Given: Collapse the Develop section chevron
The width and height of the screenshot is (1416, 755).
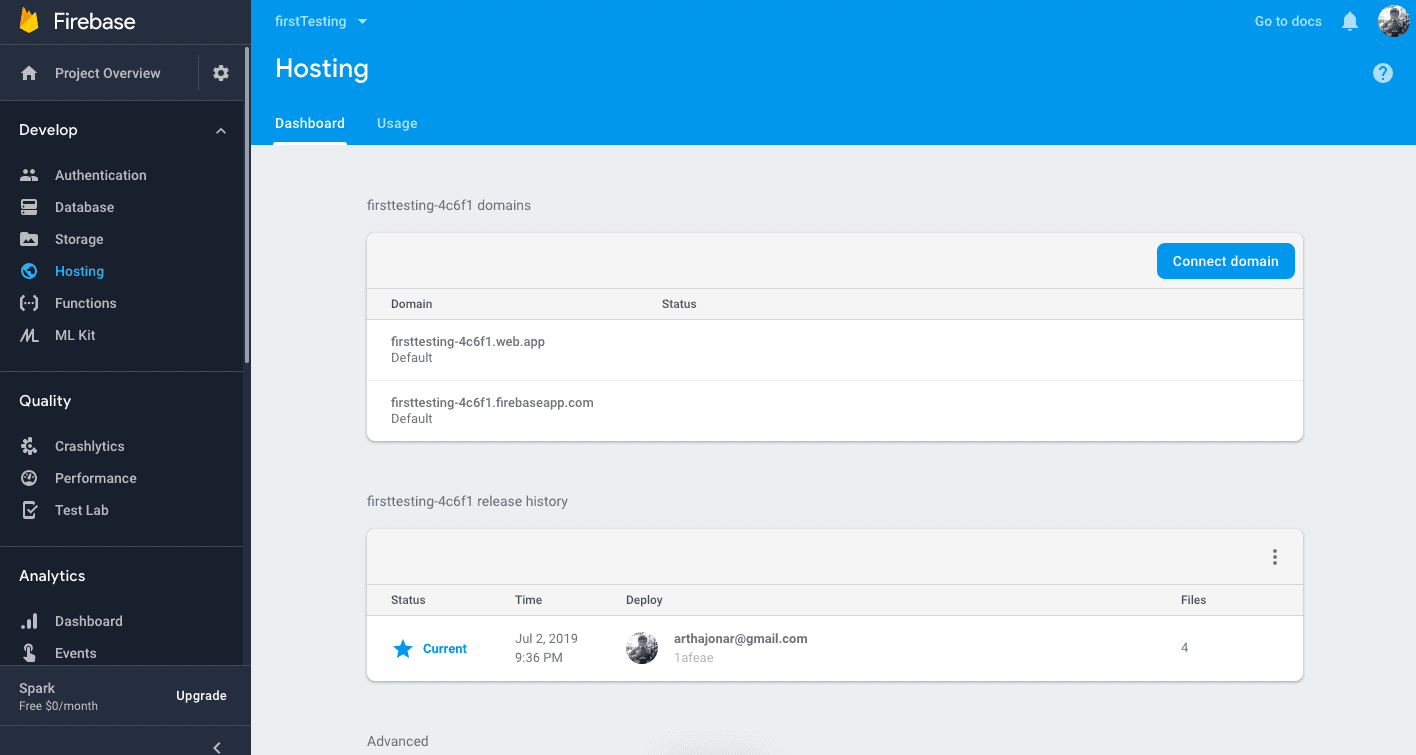Looking at the screenshot, I should 221,131.
